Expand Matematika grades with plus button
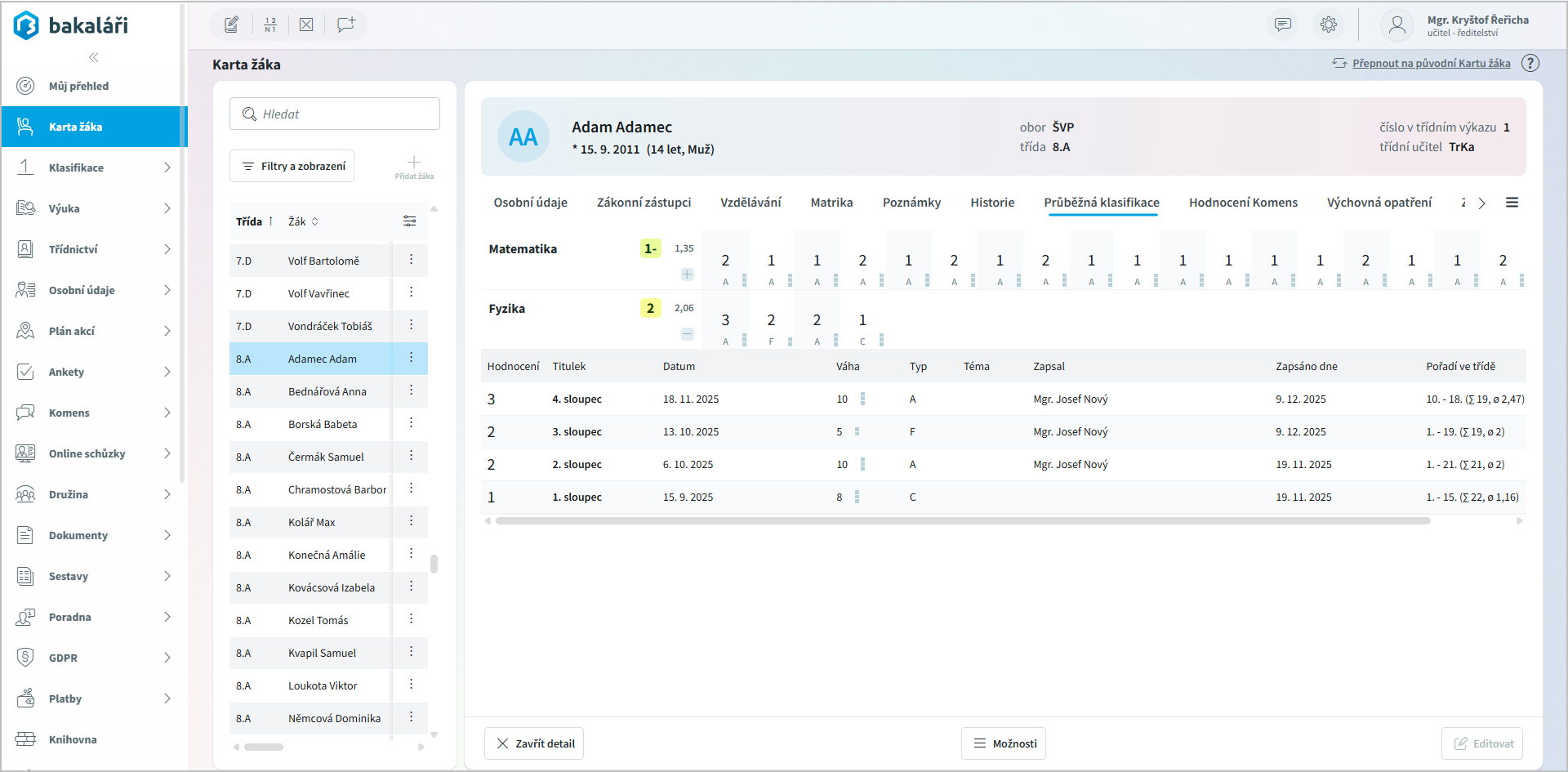 (688, 274)
